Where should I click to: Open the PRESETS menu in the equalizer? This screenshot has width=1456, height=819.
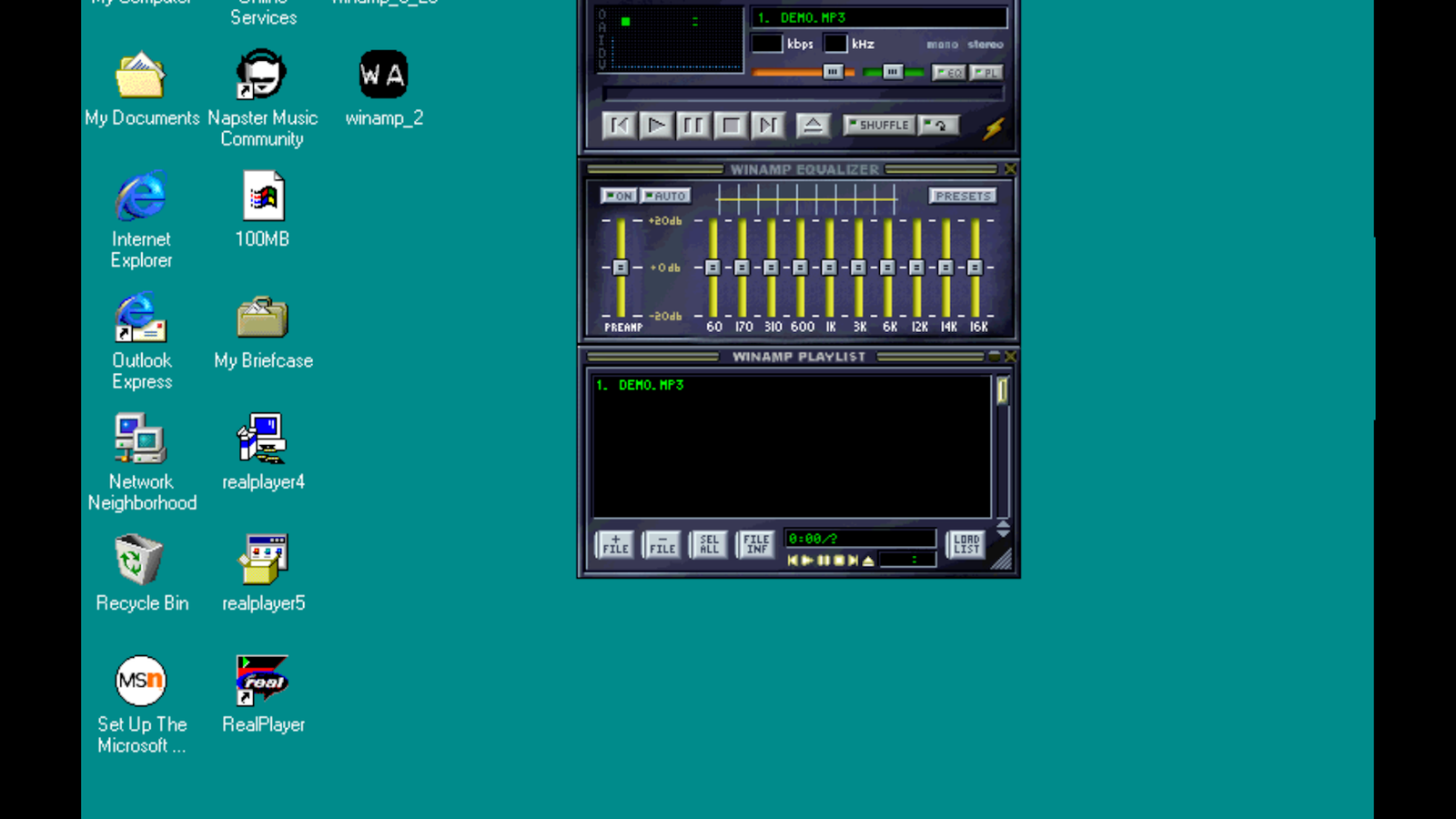coord(963,196)
